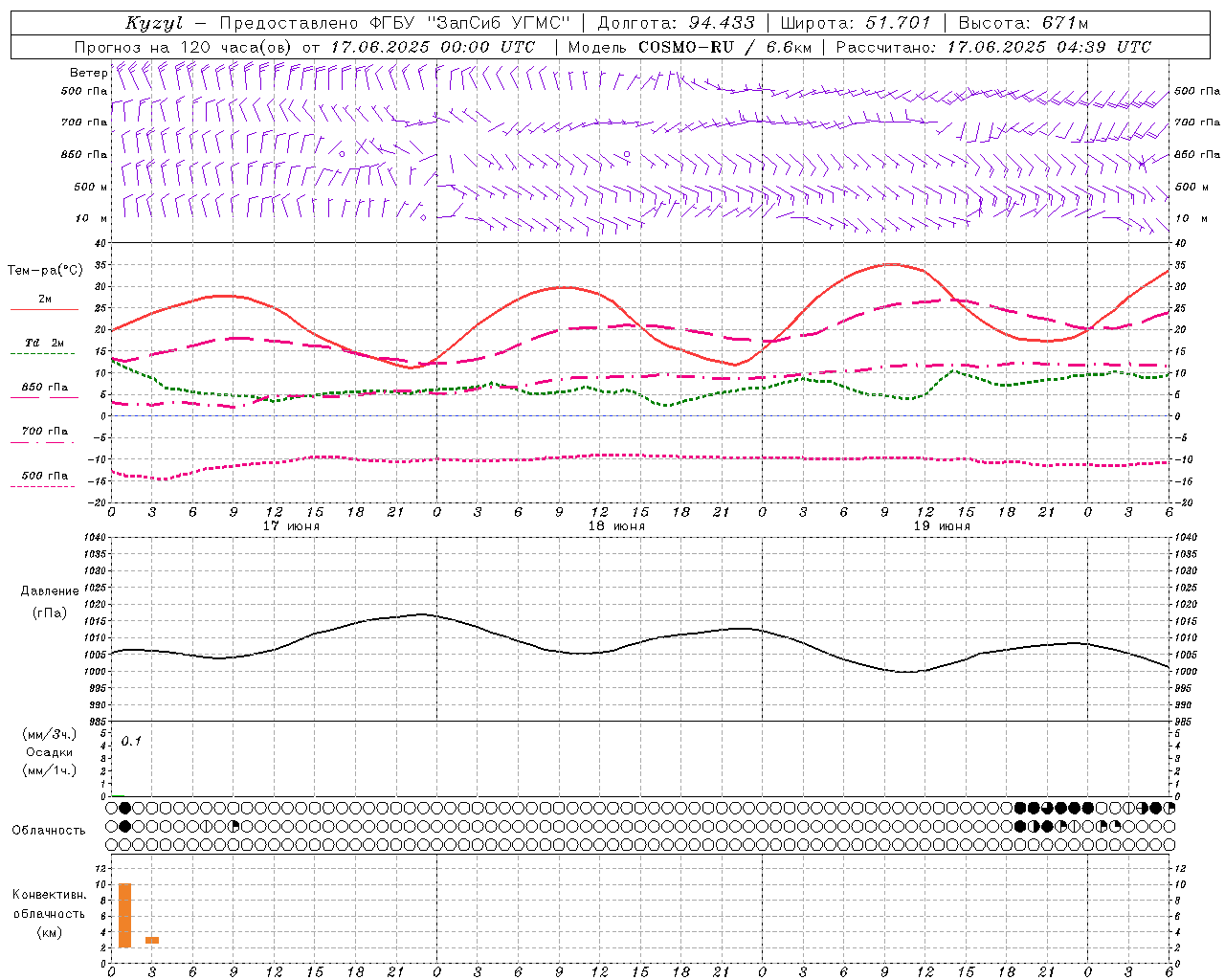Click dashed line sample under temperature legend "850 гПа"
Image resolution: width=1225 pixels, height=980 pixels.
pos(44,397)
